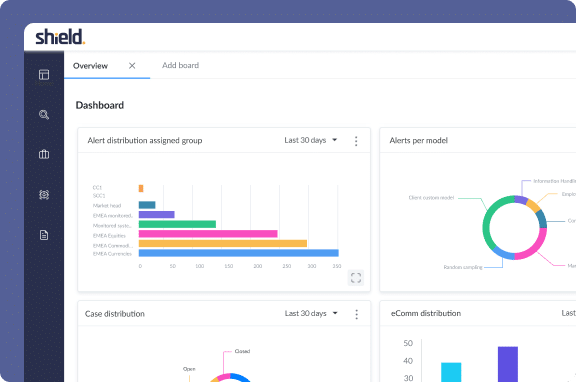Screen dimensions: 576x382
Task: Click the pink EMEA Equities bar
Action: coord(208,234)
